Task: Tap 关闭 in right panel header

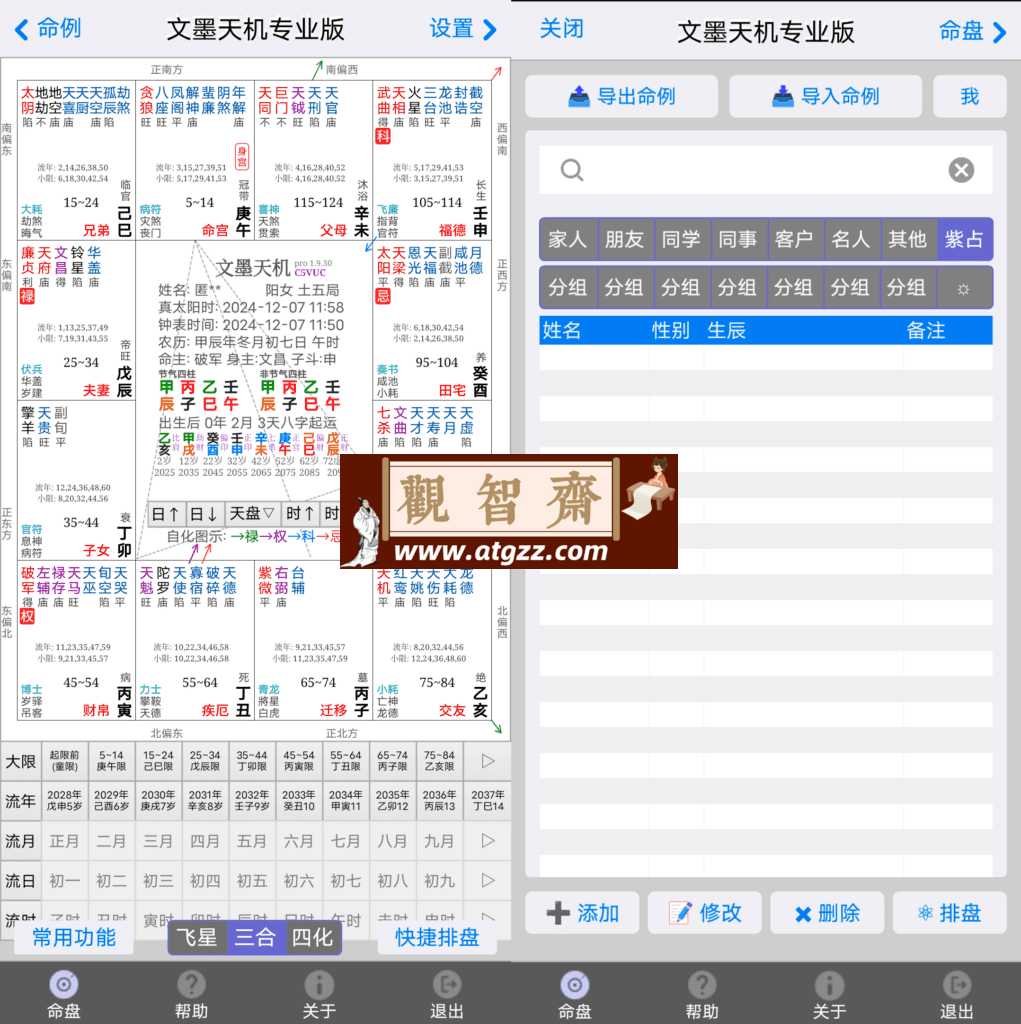Action: click(562, 29)
